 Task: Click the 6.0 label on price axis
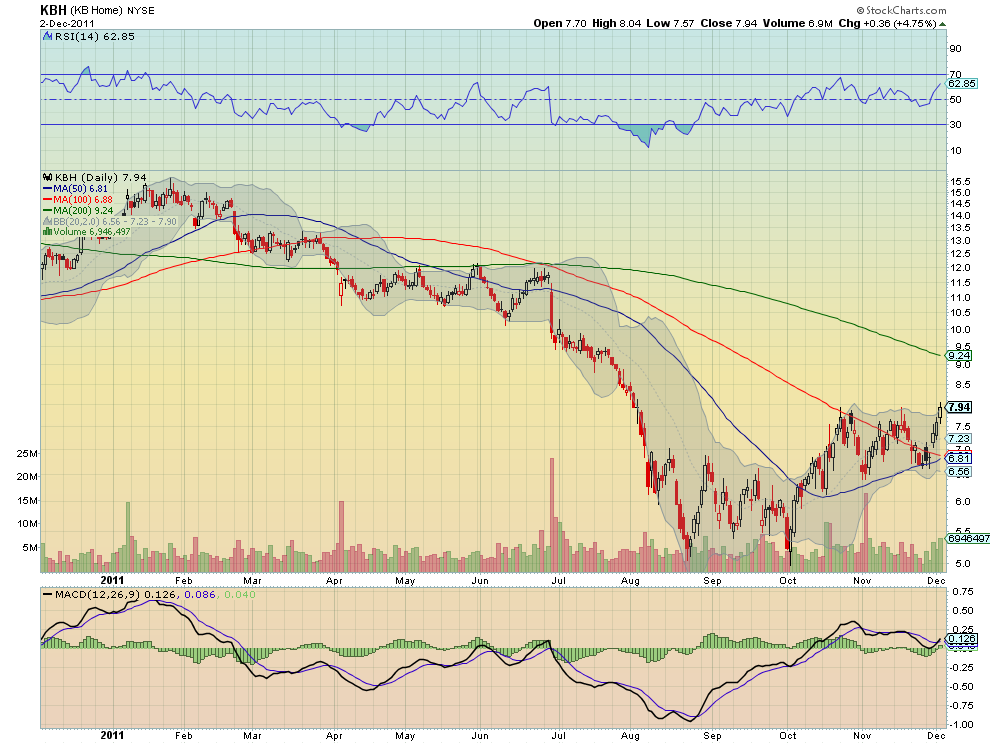(963, 501)
